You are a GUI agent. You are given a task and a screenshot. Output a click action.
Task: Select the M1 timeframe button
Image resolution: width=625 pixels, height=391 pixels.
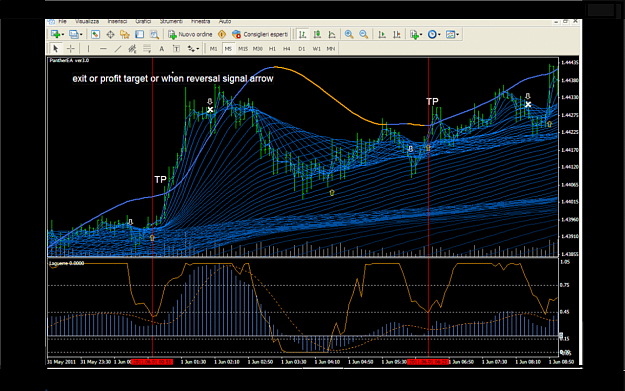(x=214, y=49)
